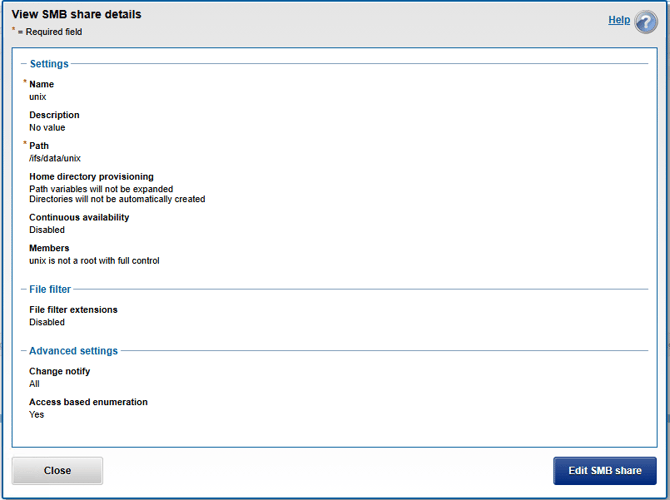Click the blue question mark help icon
The image size is (670, 500).
(646, 22)
